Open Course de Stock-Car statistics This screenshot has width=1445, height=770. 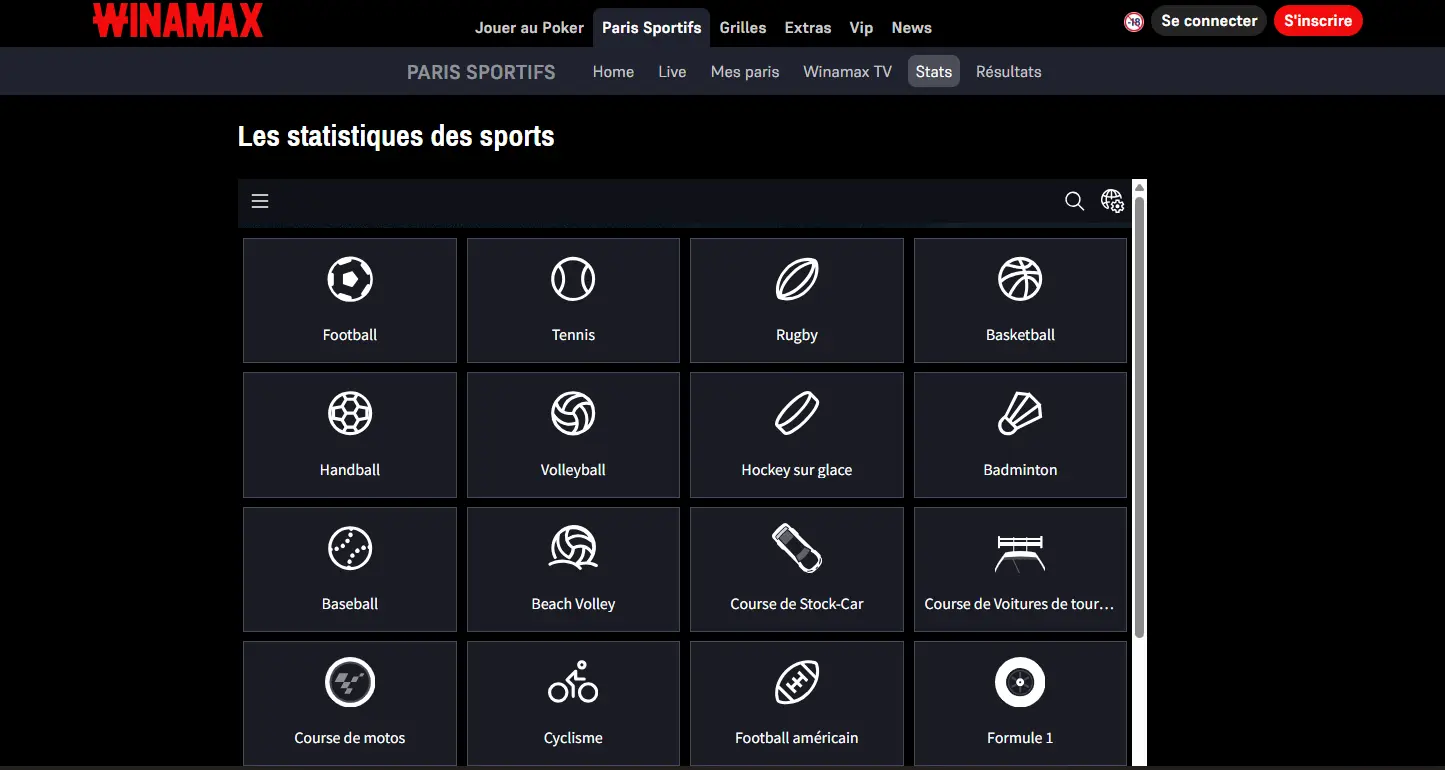pyautogui.click(x=796, y=569)
